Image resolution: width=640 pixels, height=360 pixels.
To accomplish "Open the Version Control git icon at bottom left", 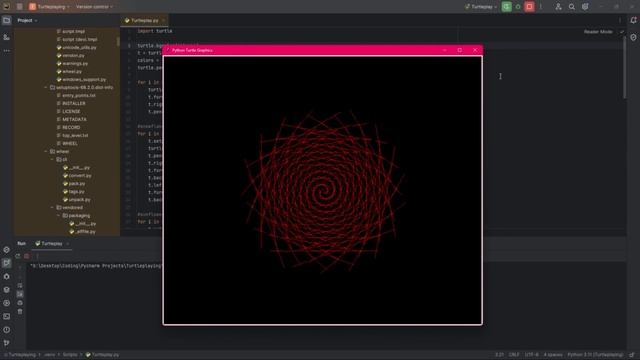I will (7, 343).
